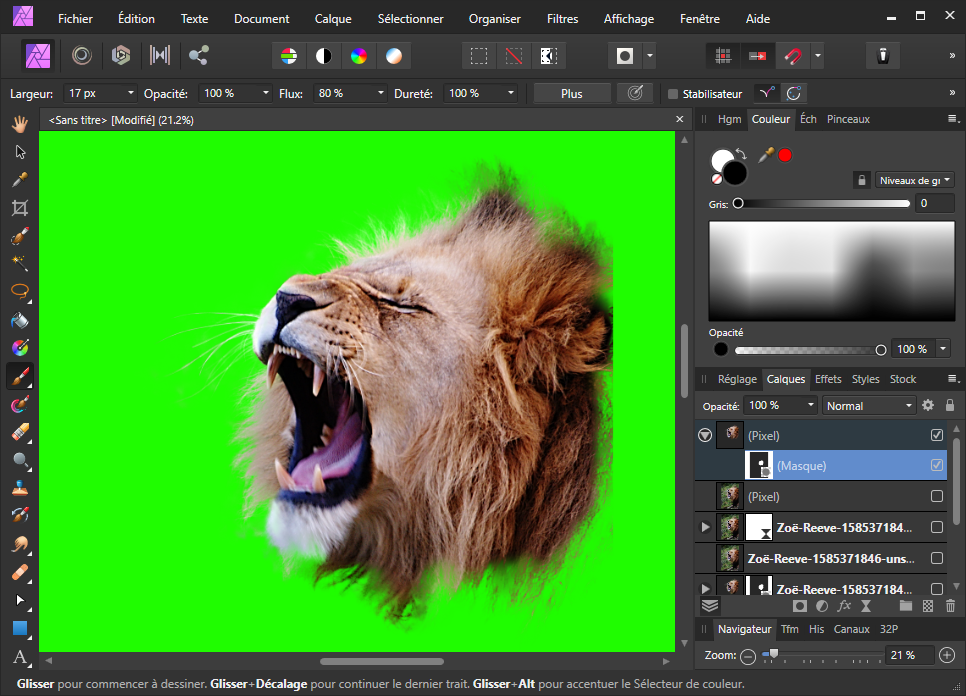Screen dimensions: 966x696
Task: Hide the (Masque) layer via its checkbox
Action: click(937, 465)
